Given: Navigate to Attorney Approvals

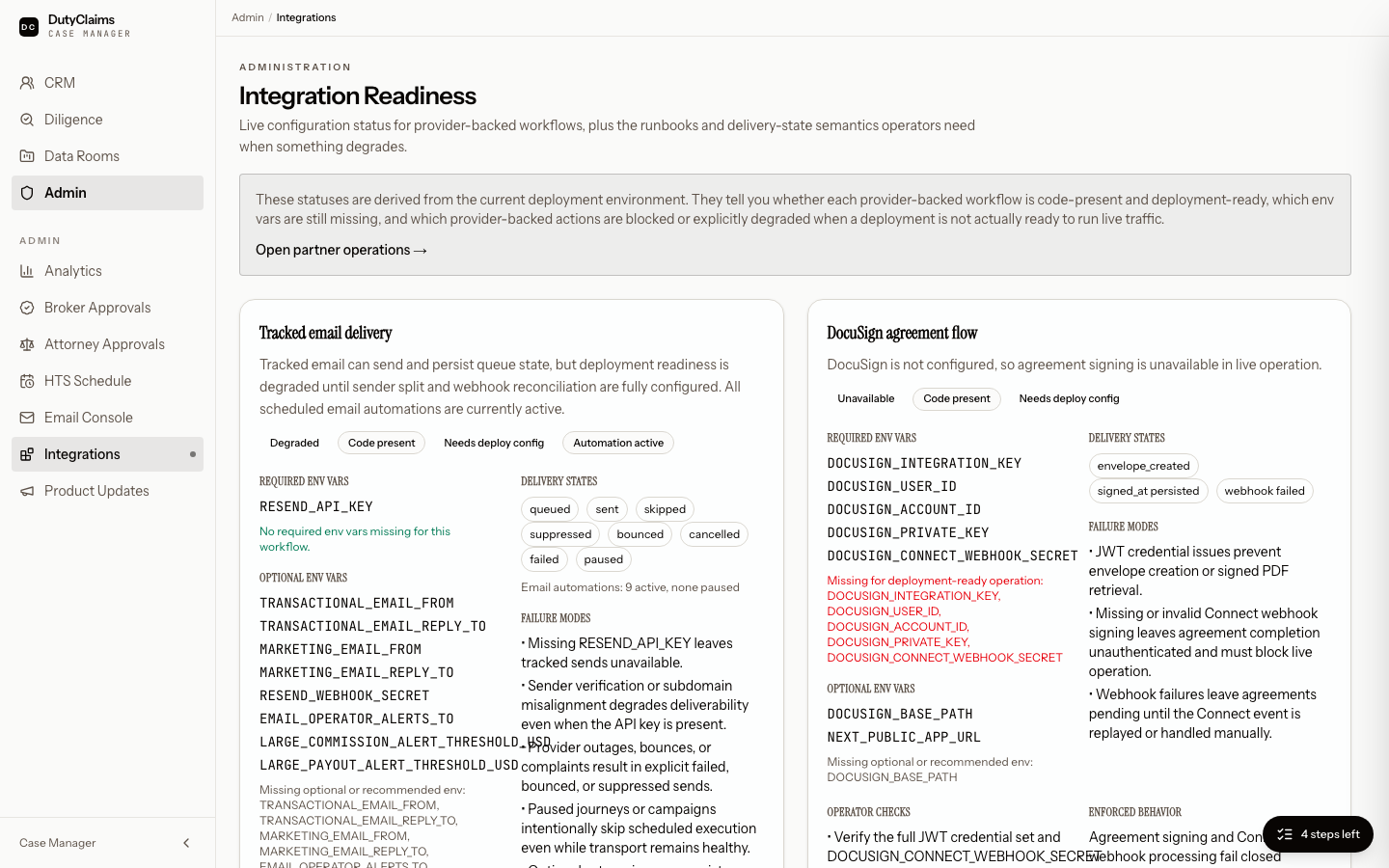Looking at the screenshot, I should (107, 344).
